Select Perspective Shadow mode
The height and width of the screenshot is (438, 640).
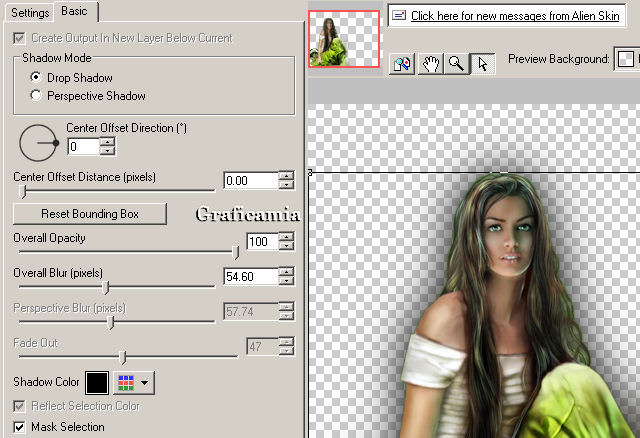pyautogui.click(x=36, y=95)
